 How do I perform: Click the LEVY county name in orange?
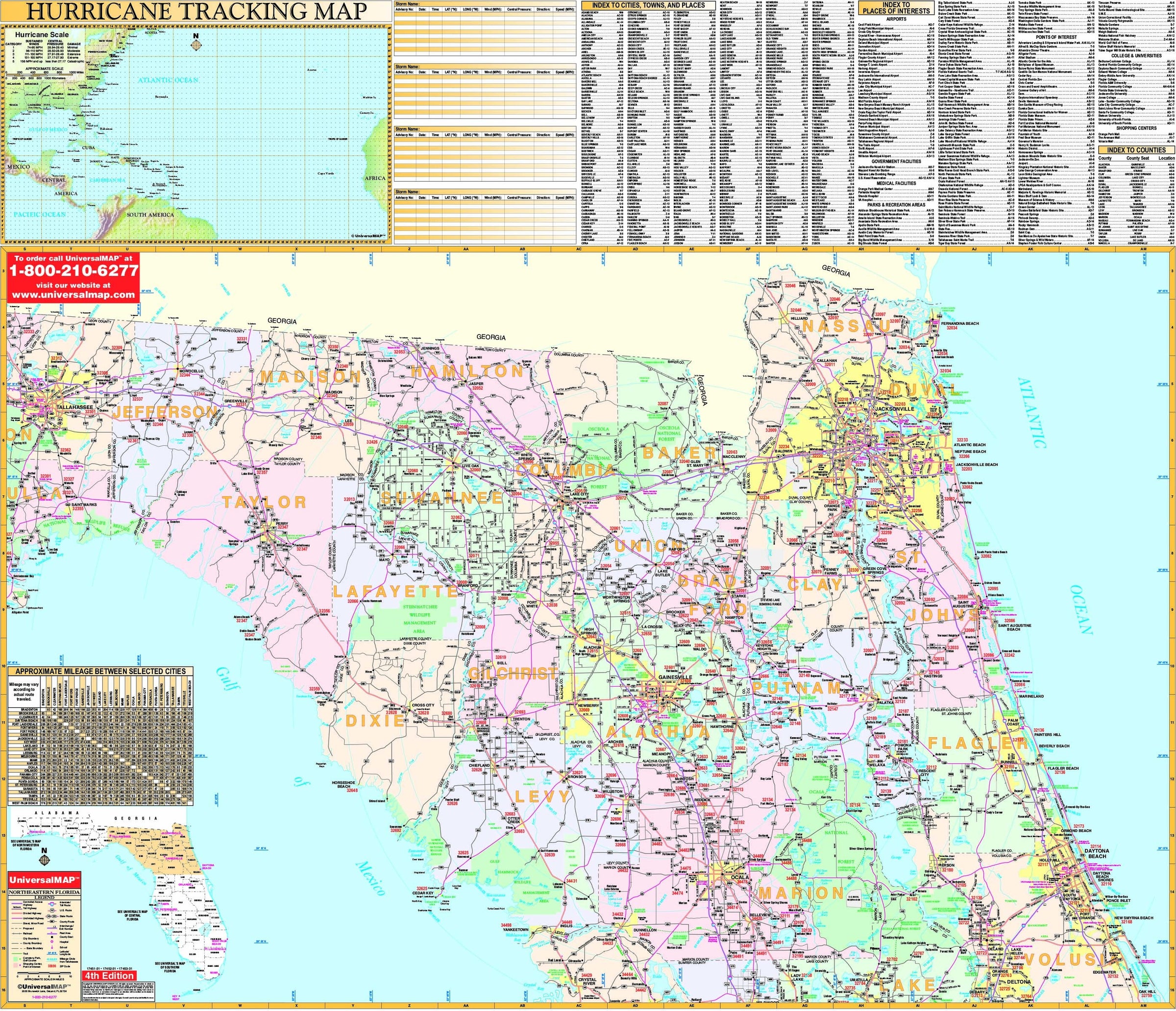(x=542, y=796)
